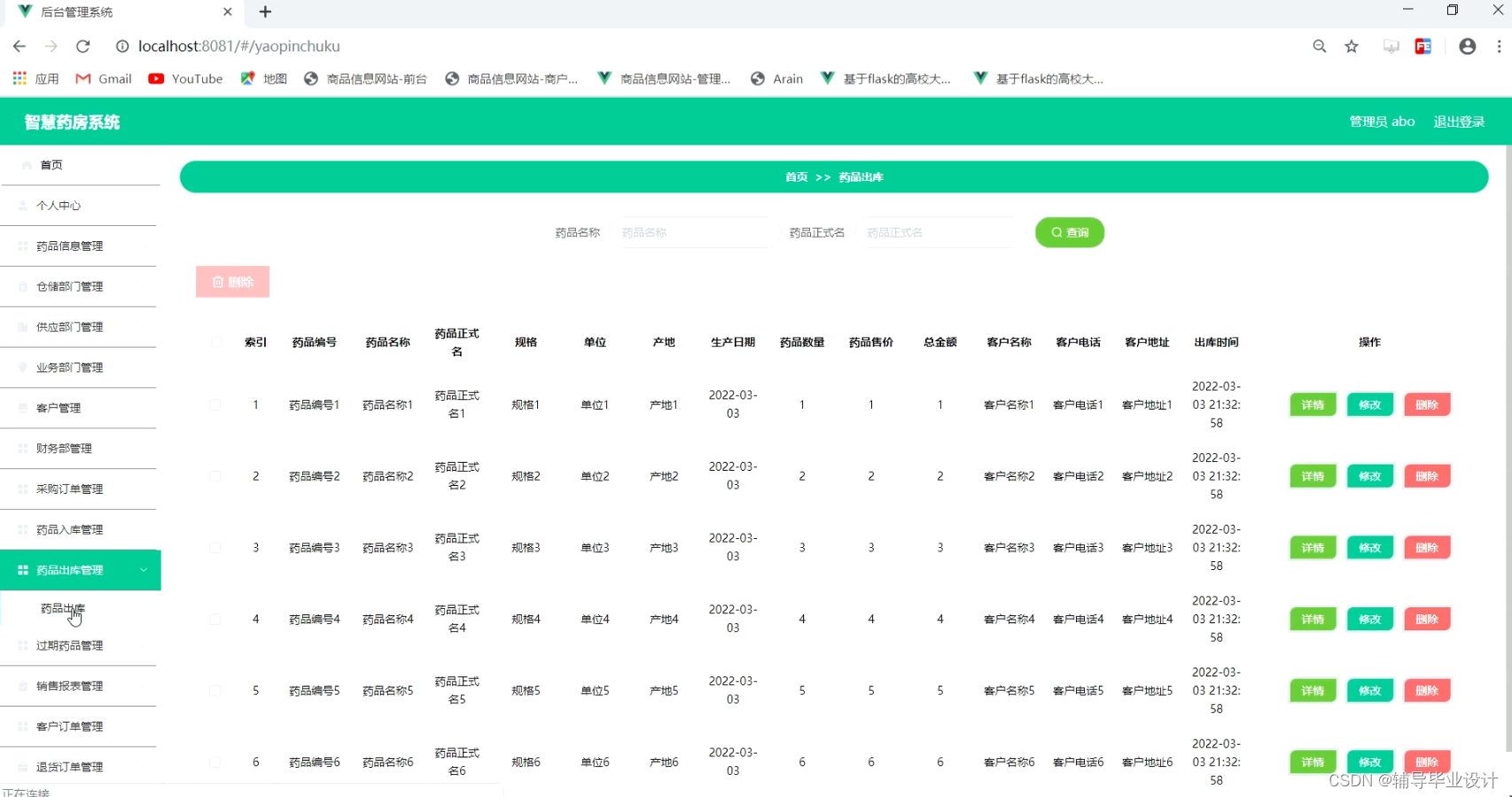Screen dimensions: 1512x797
Task: Open the 应用 apps grid shortcut
Action: coord(35,79)
